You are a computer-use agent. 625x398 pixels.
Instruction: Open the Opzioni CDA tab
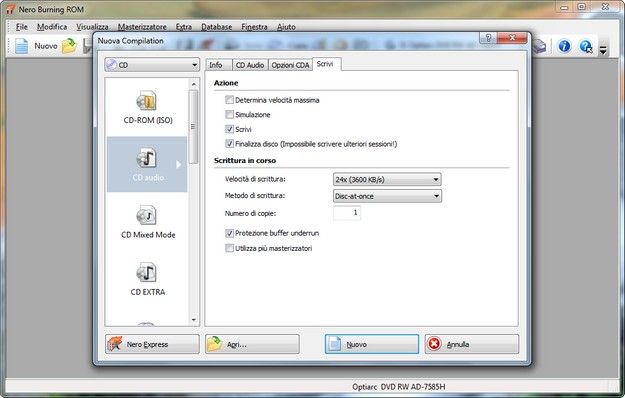[x=290, y=65]
